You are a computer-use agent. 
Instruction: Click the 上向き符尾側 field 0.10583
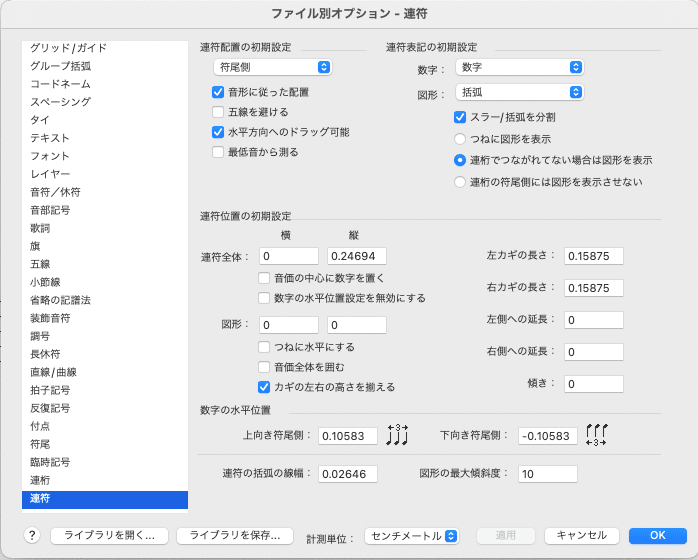click(348, 436)
